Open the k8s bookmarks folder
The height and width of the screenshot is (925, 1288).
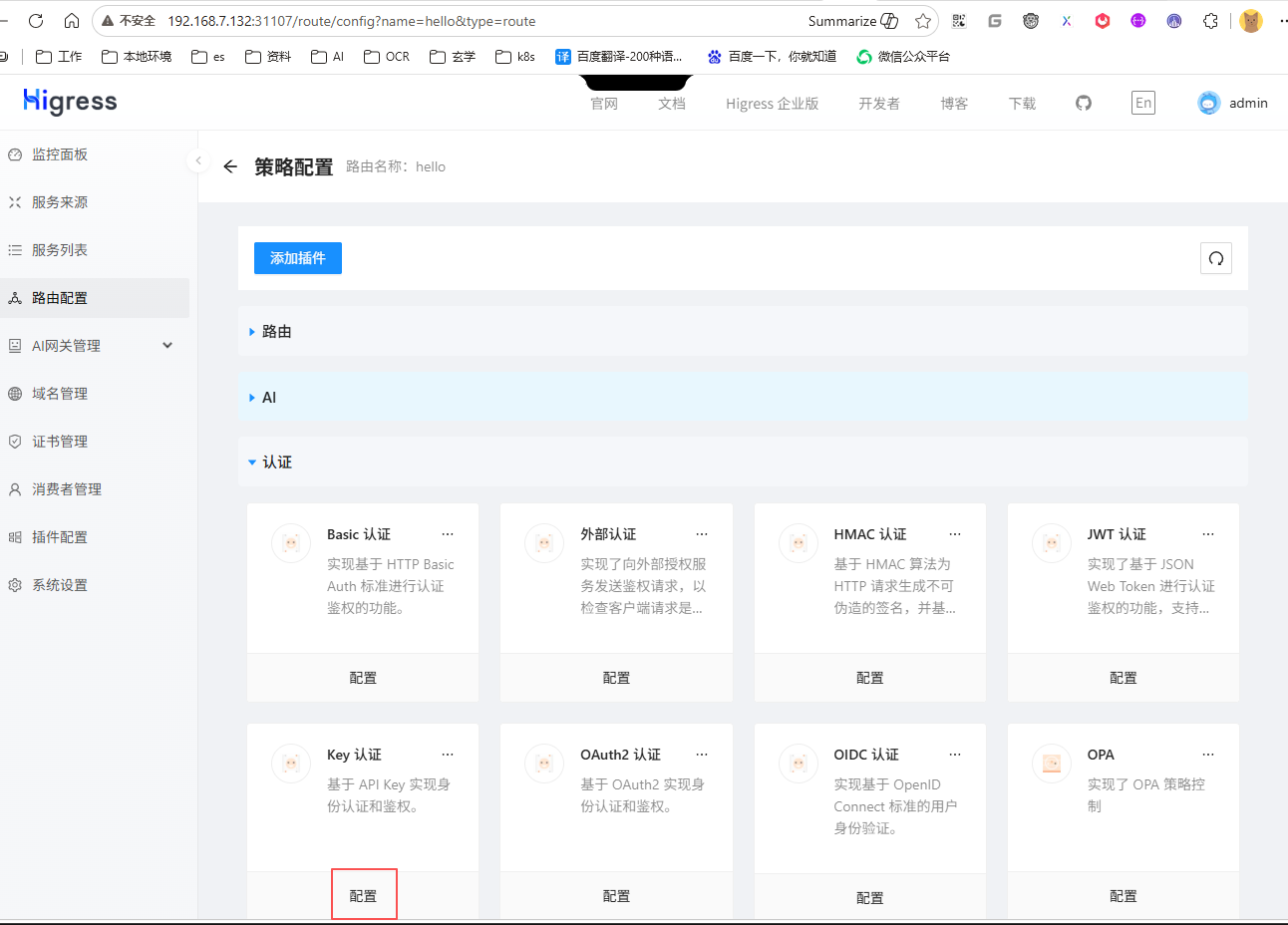point(515,57)
